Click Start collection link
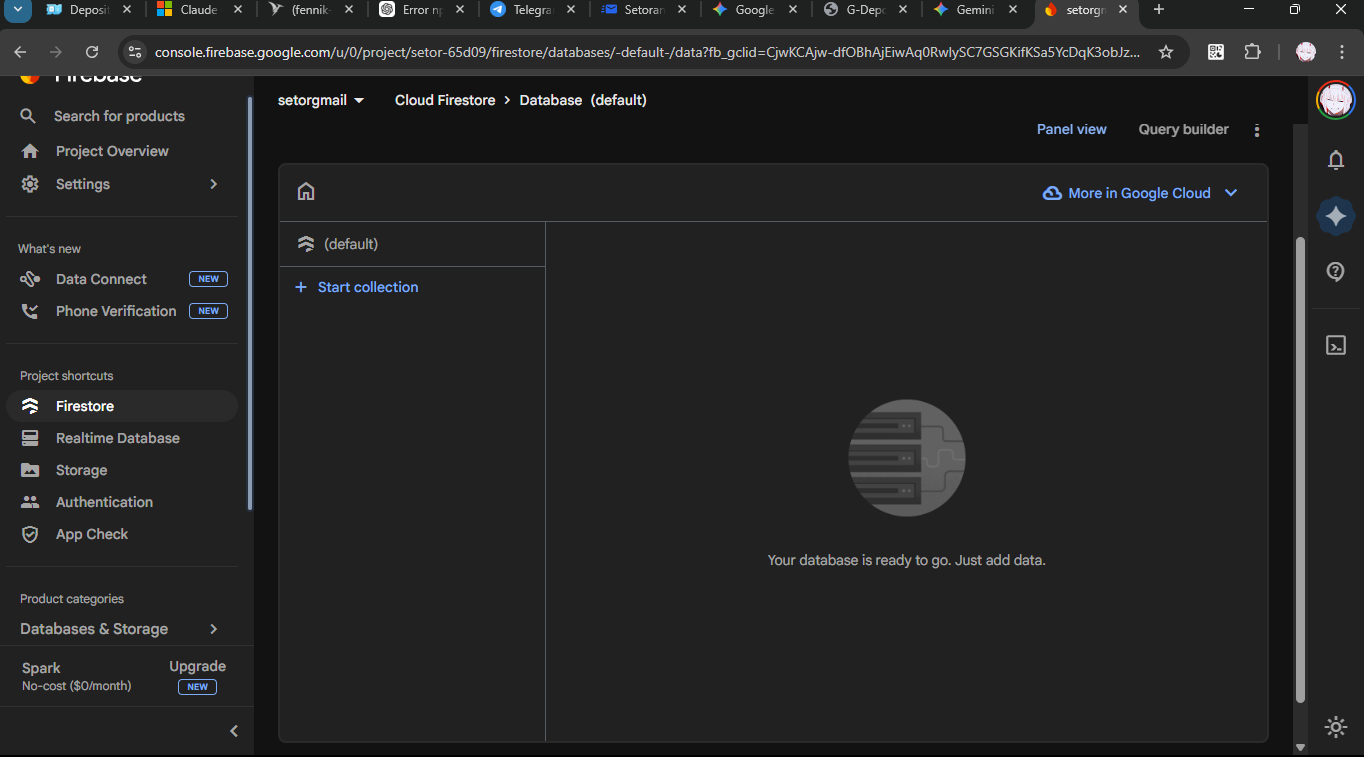This screenshot has height=757, width=1364. (x=367, y=287)
